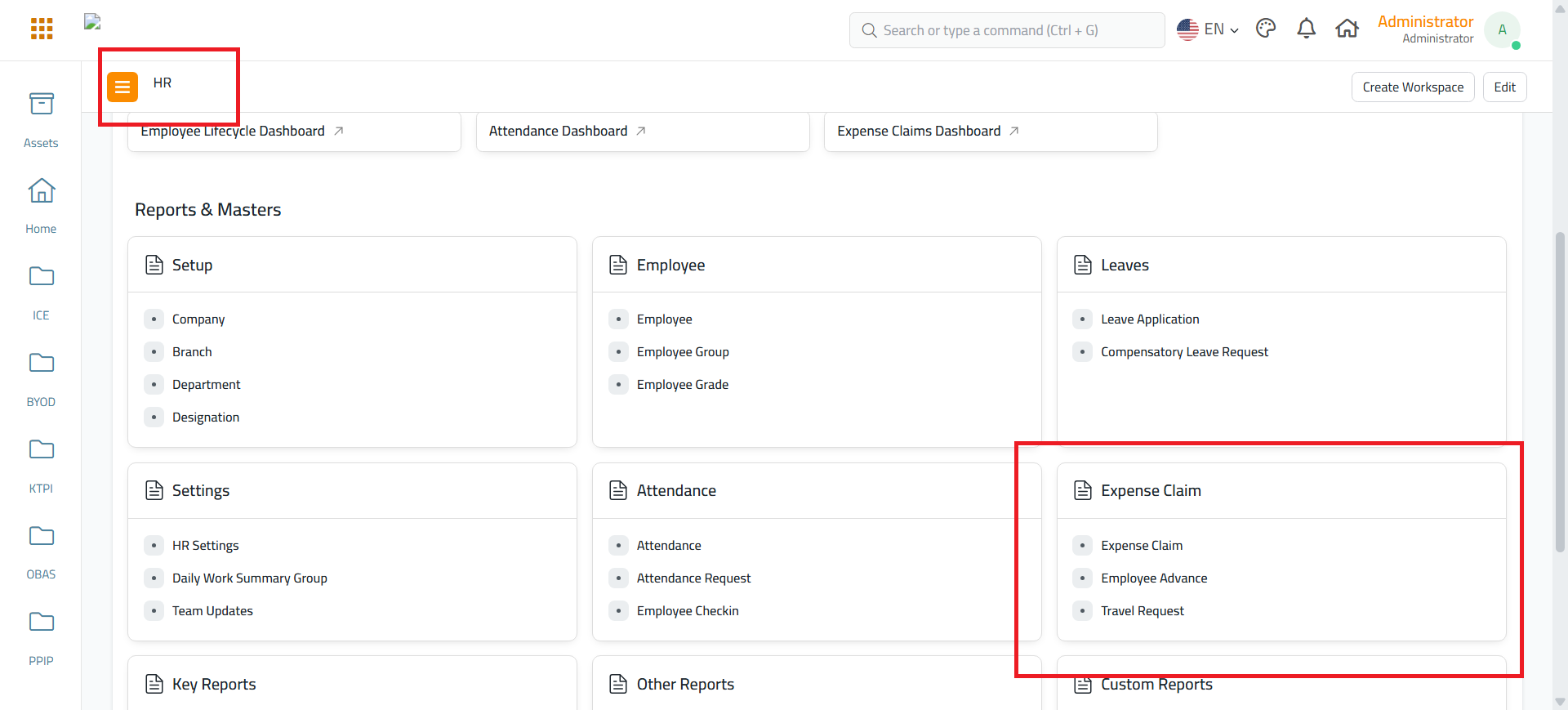1568x710 pixels.
Task: Click Create Workspace button
Action: (x=1413, y=87)
